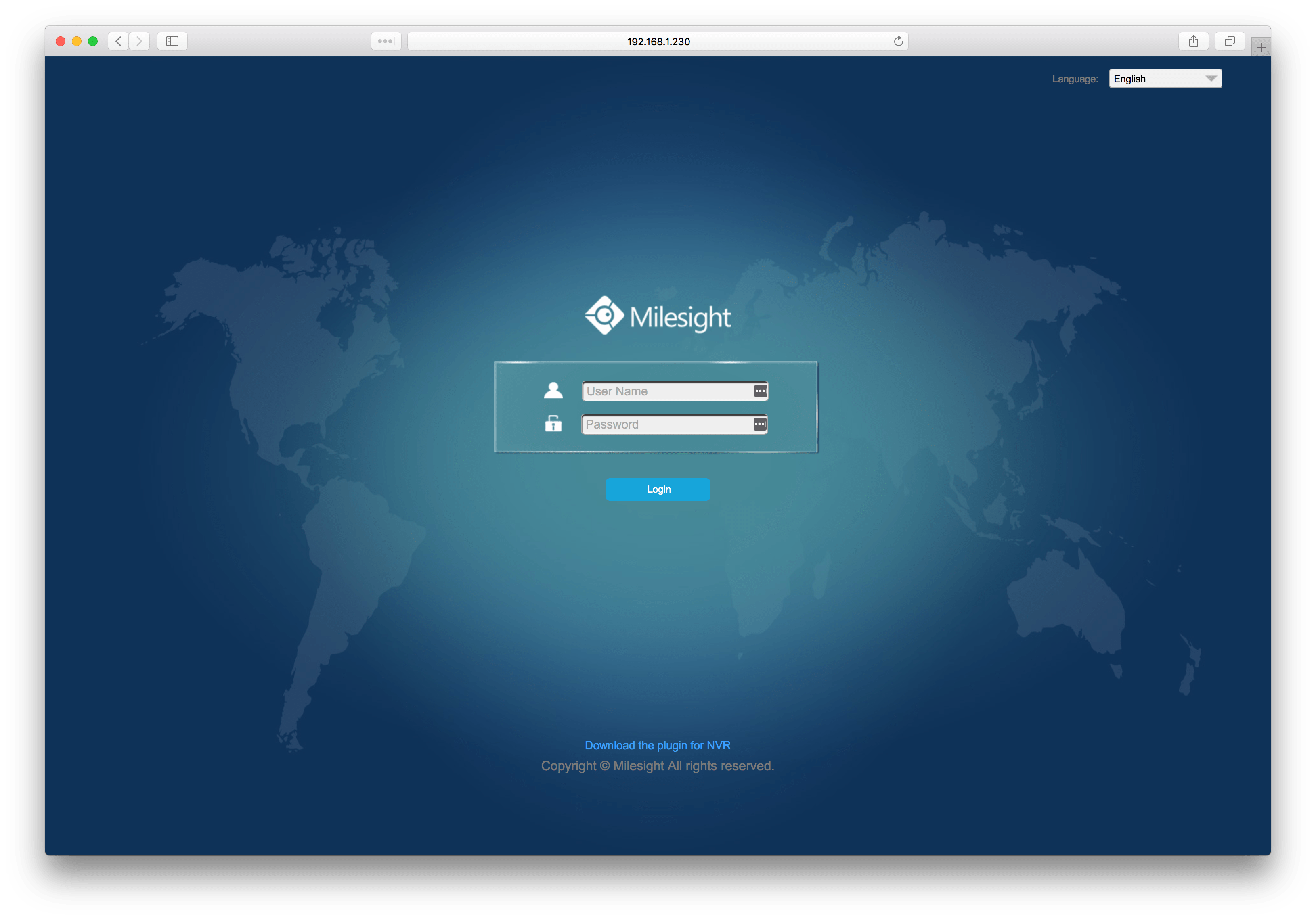The width and height of the screenshot is (1316, 920).
Task: Select the address bar showing 192.168.1.230
Action: tap(658, 41)
